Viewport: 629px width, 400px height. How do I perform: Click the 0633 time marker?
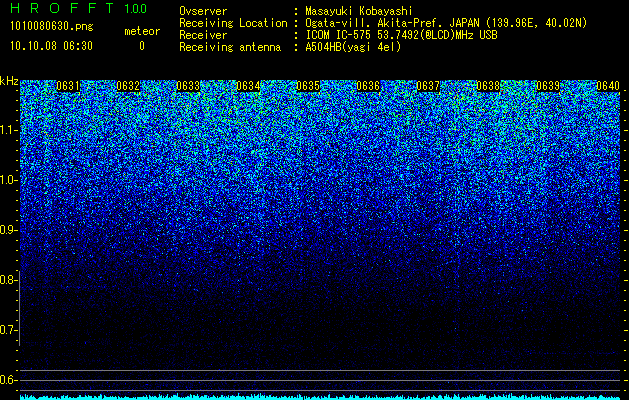point(188,86)
